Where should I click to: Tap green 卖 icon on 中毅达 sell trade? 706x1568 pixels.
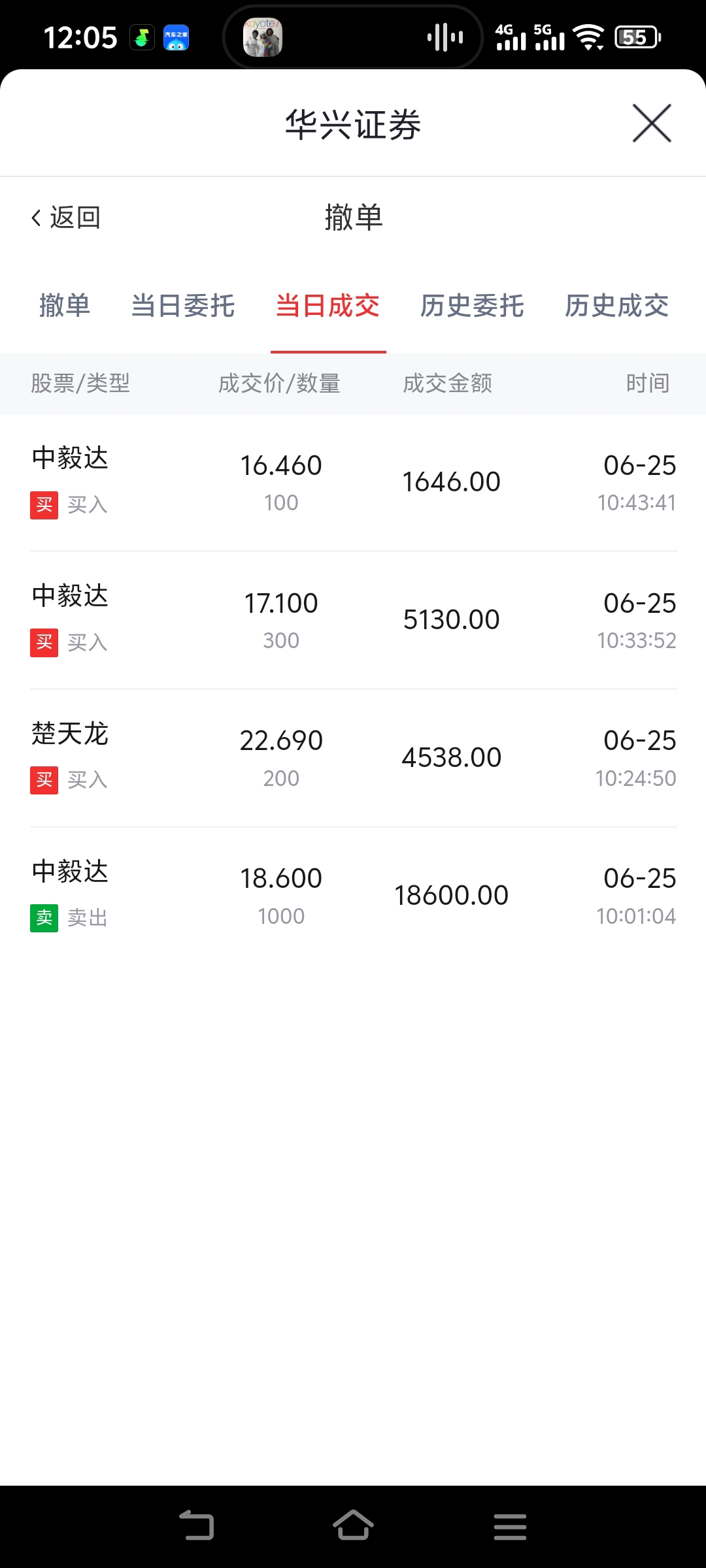pyautogui.click(x=44, y=918)
